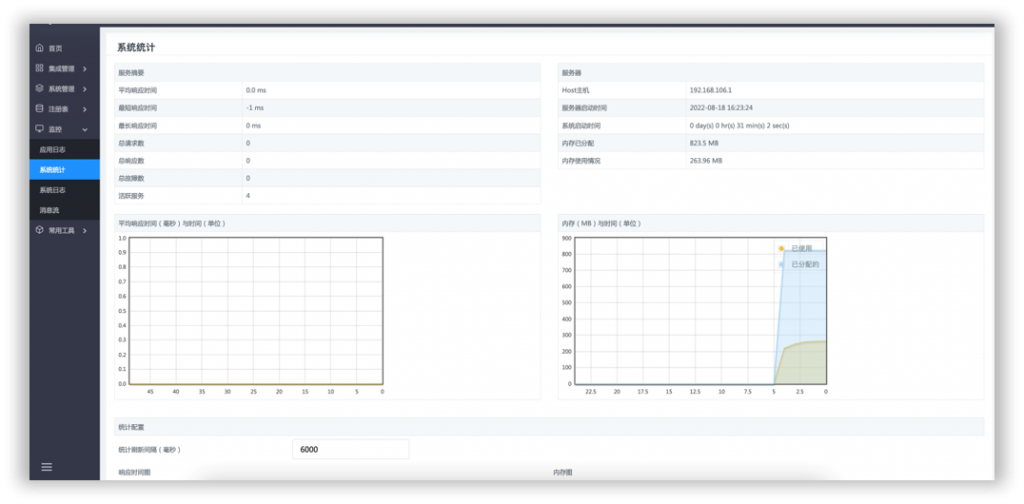Open the 系统日志 menu item
The image size is (1024, 504).
click(x=52, y=190)
